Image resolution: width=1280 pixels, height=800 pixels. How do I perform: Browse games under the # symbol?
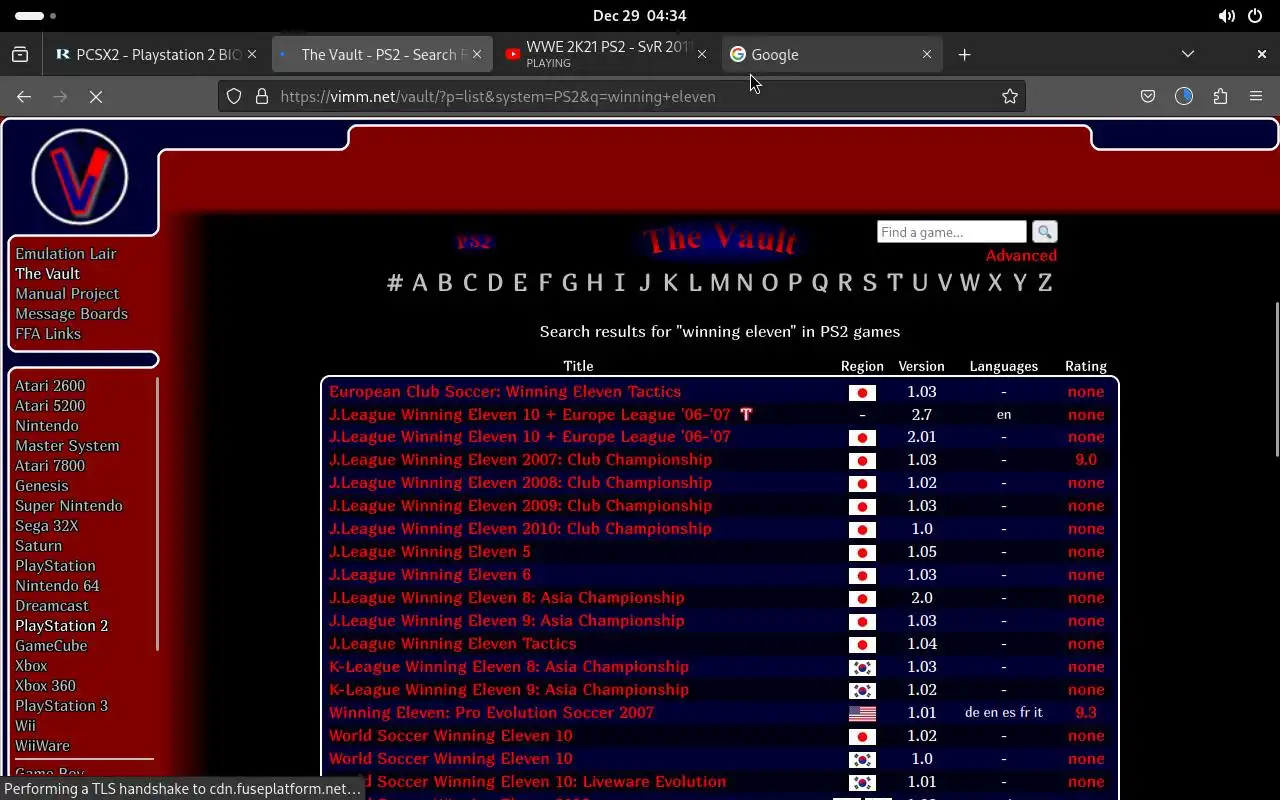click(x=395, y=282)
